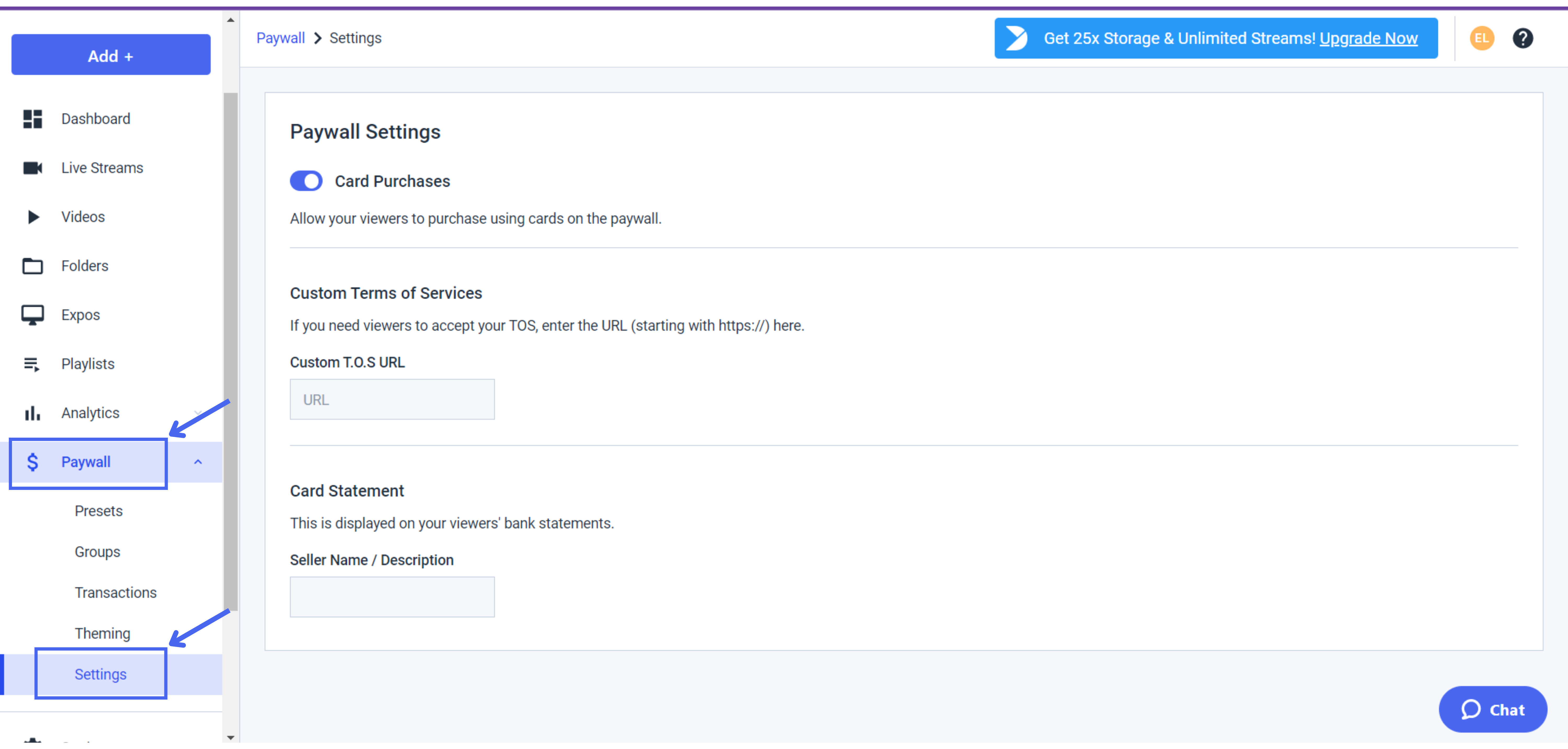Click the Custom T.O.S URL field
Image resolution: width=1568 pixels, height=749 pixels.
point(392,400)
